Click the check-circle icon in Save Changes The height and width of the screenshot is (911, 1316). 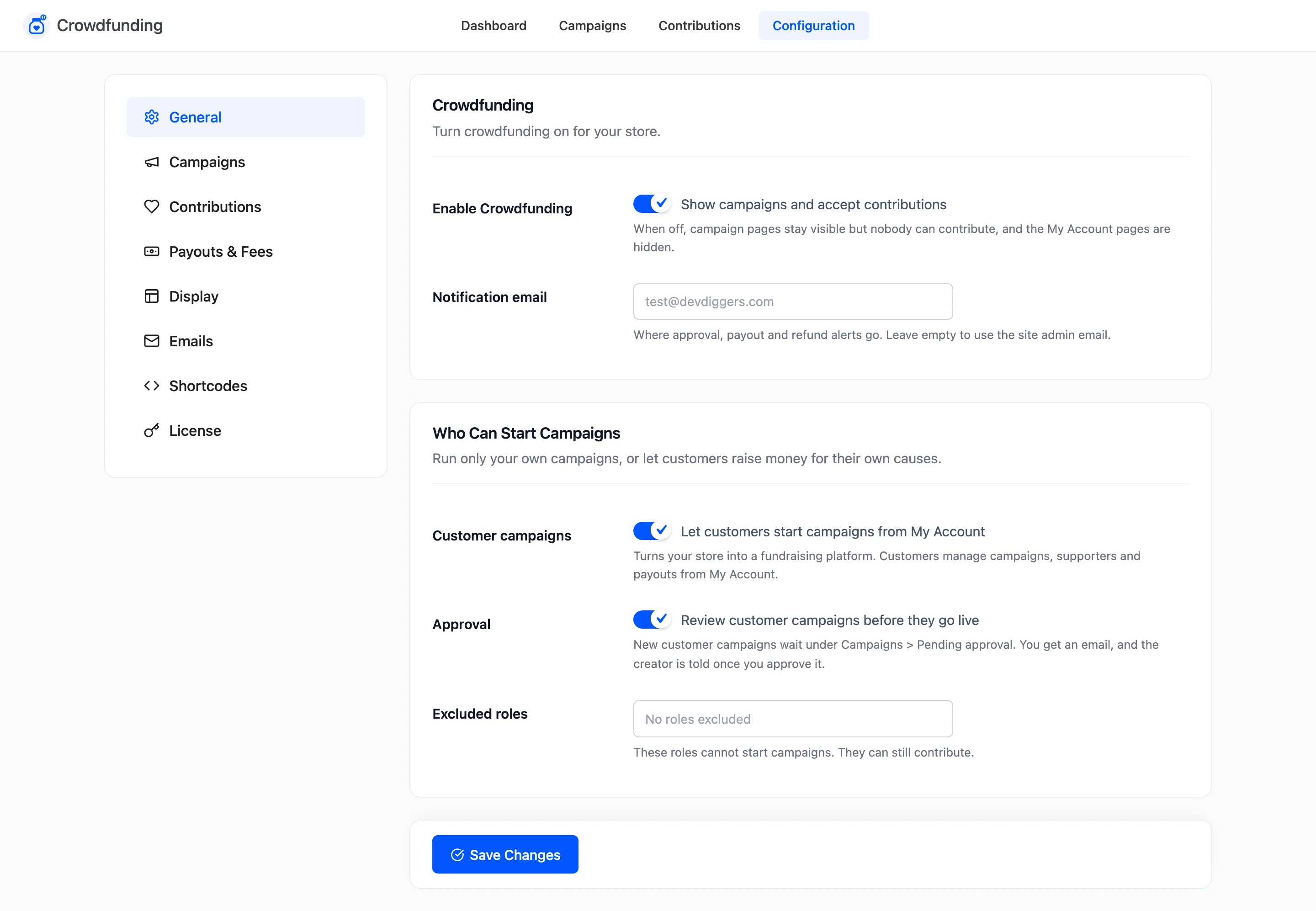pyautogui.click(x=457, y=854)
